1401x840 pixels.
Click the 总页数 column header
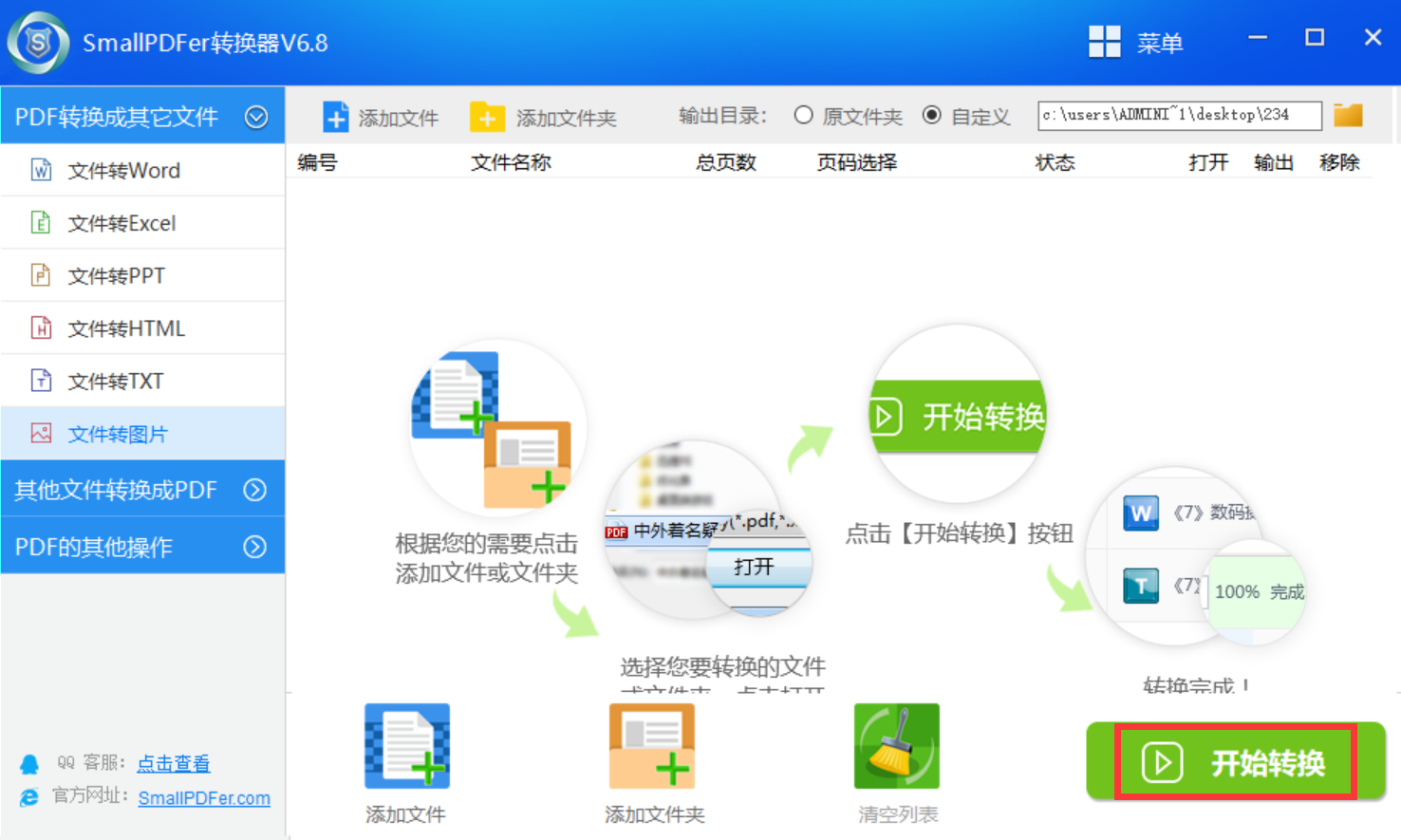point(725,162)
